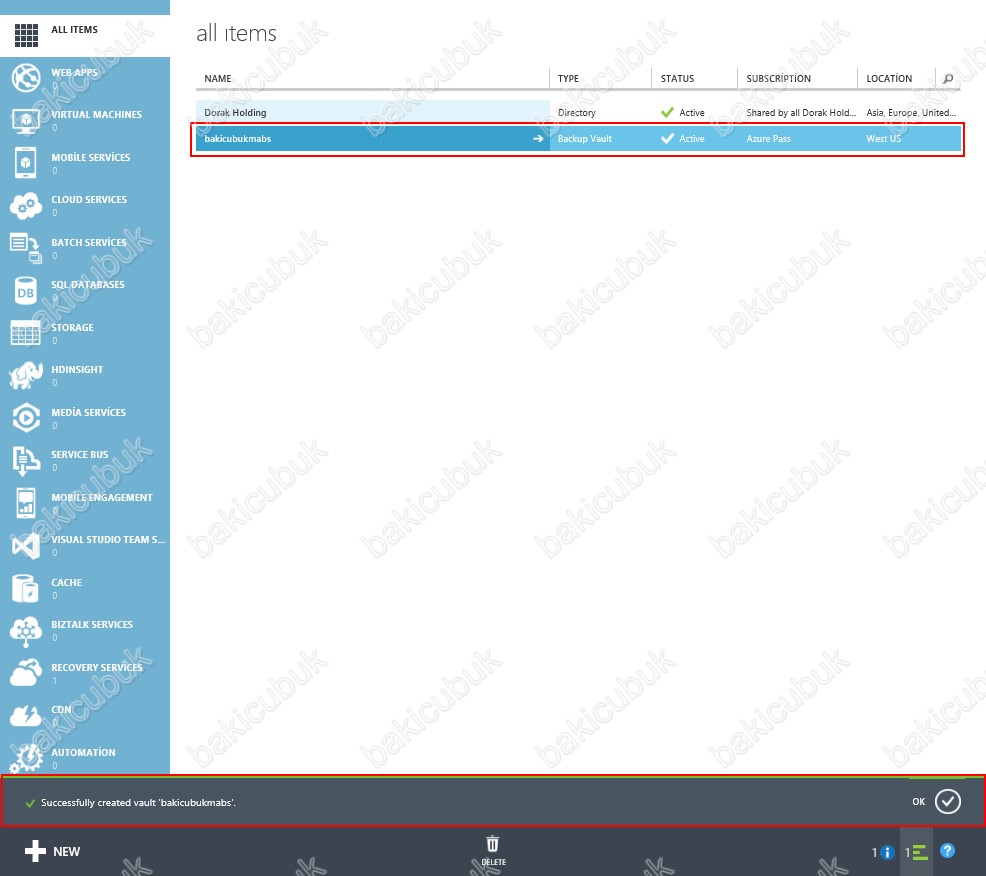
Task: Go to the Recovery Services menu label
Action: (97, 667)
